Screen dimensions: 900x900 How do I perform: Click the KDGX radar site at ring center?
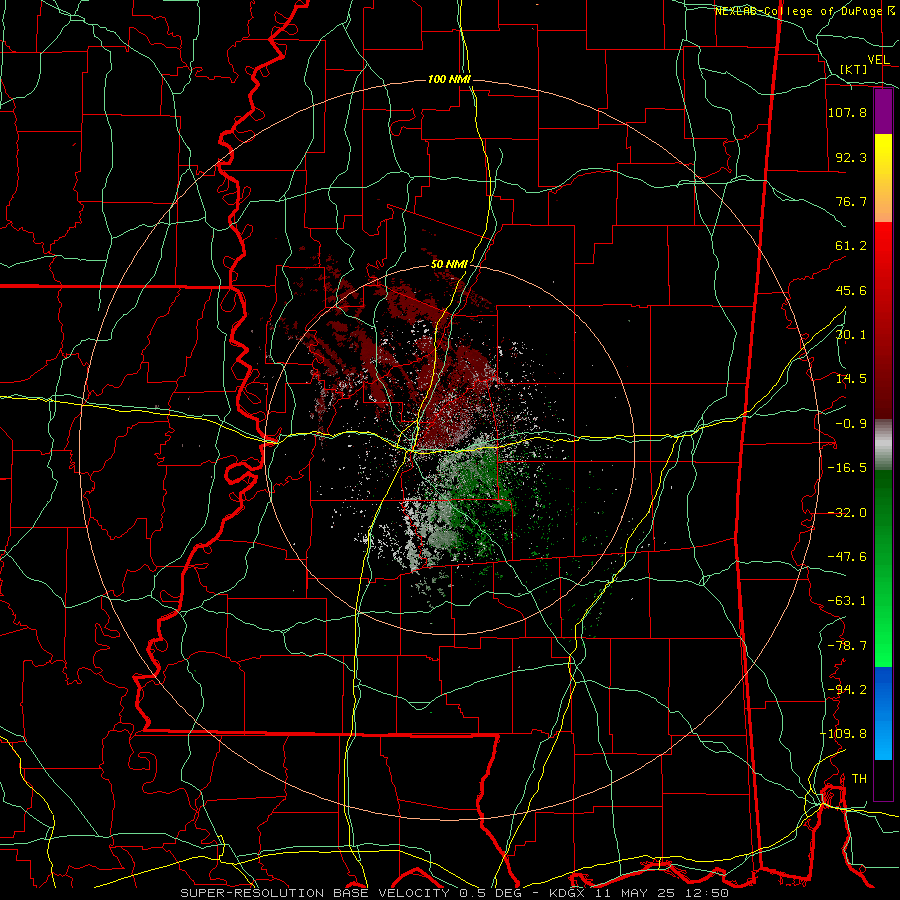tap(449, 449)
